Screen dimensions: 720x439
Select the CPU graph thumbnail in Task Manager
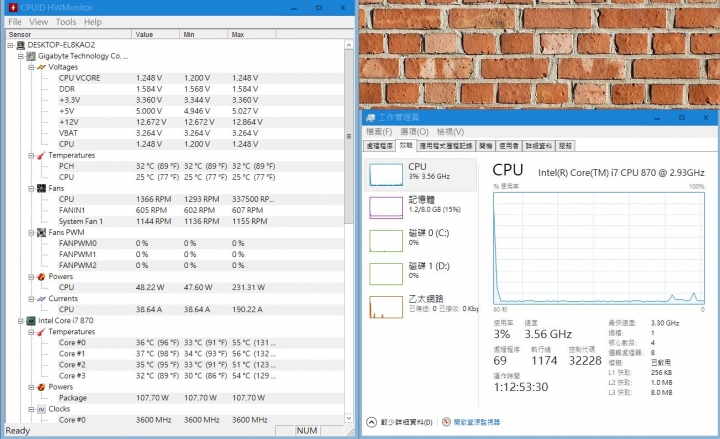pyautogui.click(x=386, y=175)
